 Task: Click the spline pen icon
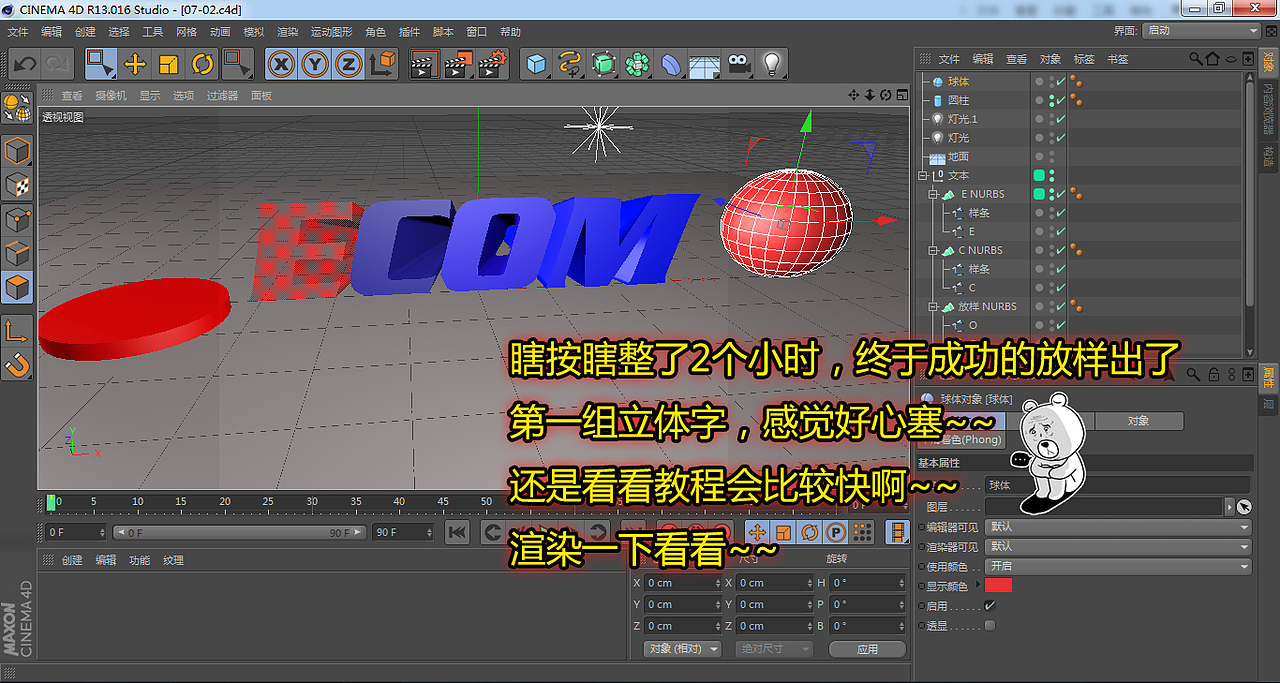pyautogui.click(x=570, y=65)
